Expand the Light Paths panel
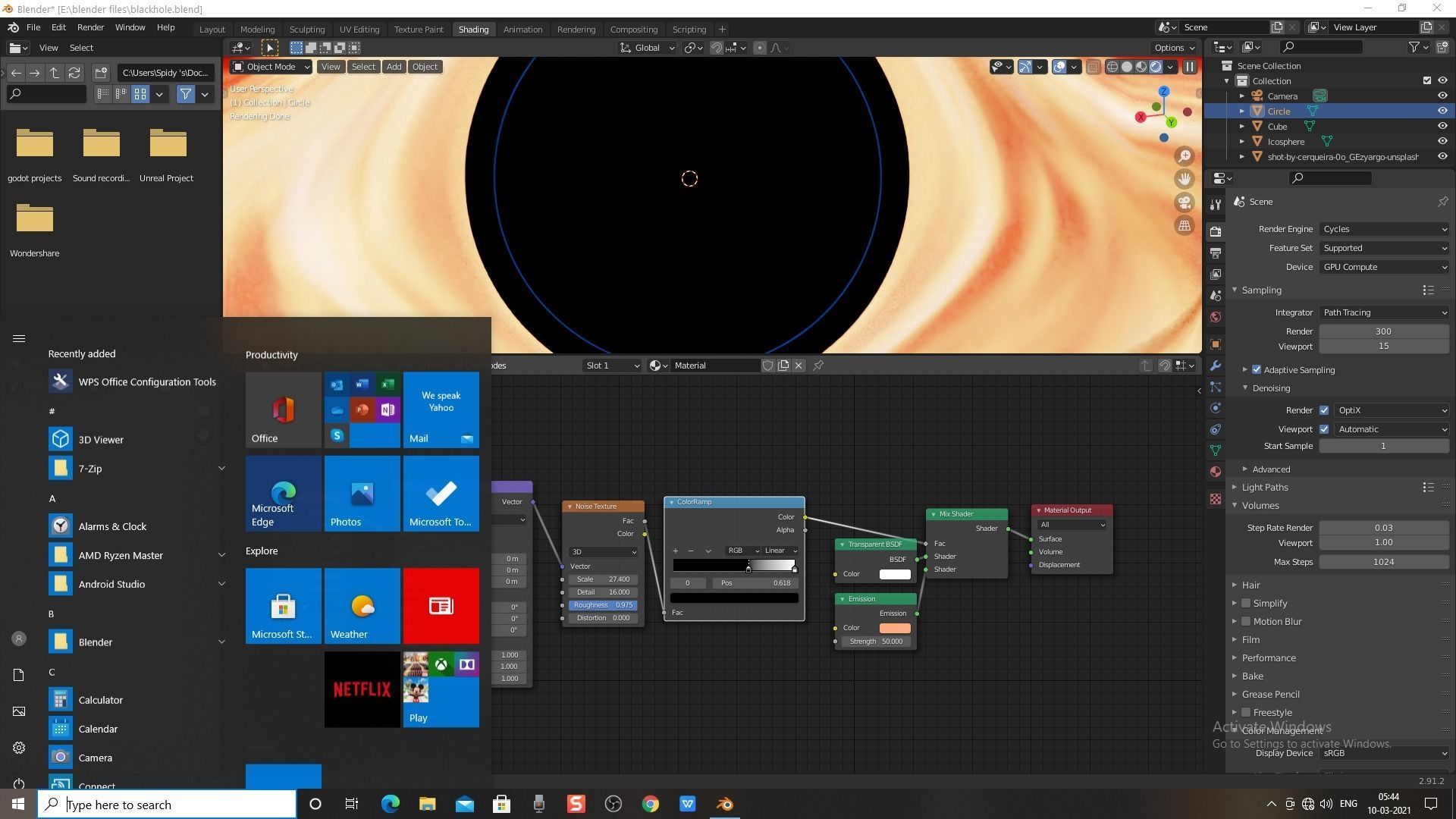Screen dimensions: 1456x819 tap(1264, 488)
